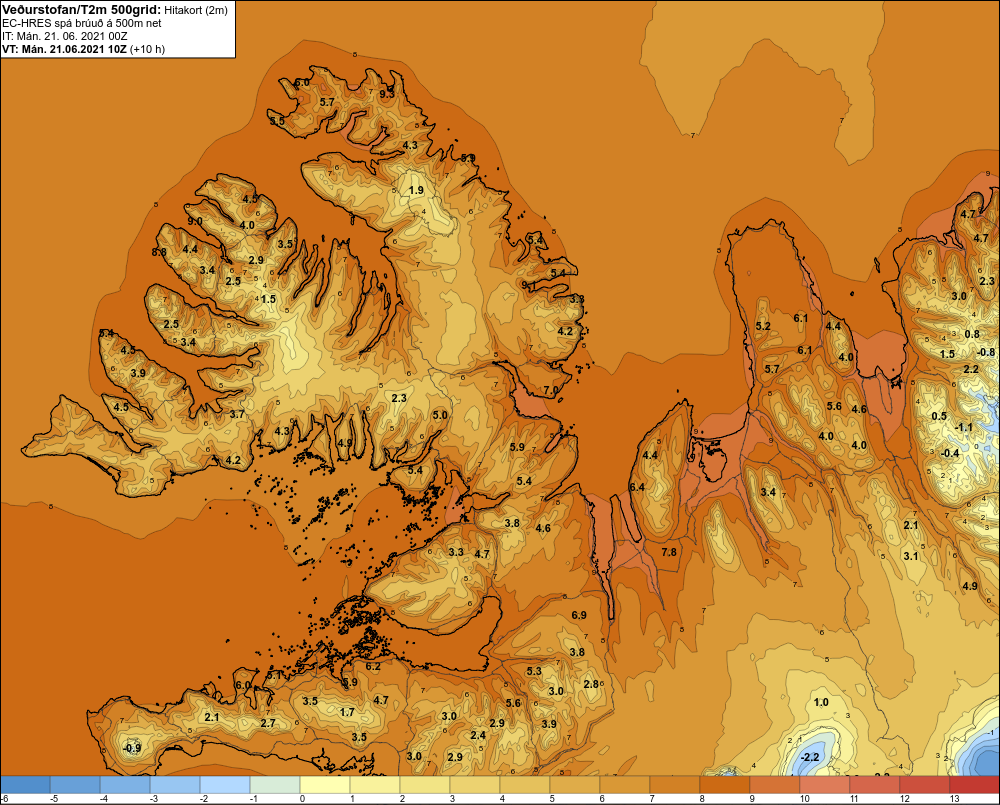This screenshot has width=1000, height=805.
Task: Select the legend swatch between -1 and 0
Action: (275, 785)
